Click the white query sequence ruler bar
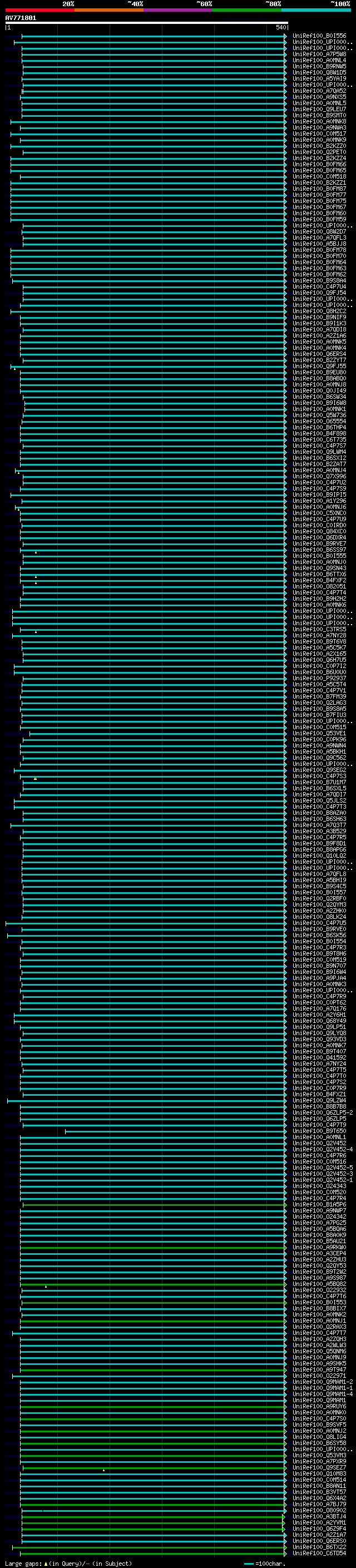This screenshot has width=356, height=1568. coord(147,23)
